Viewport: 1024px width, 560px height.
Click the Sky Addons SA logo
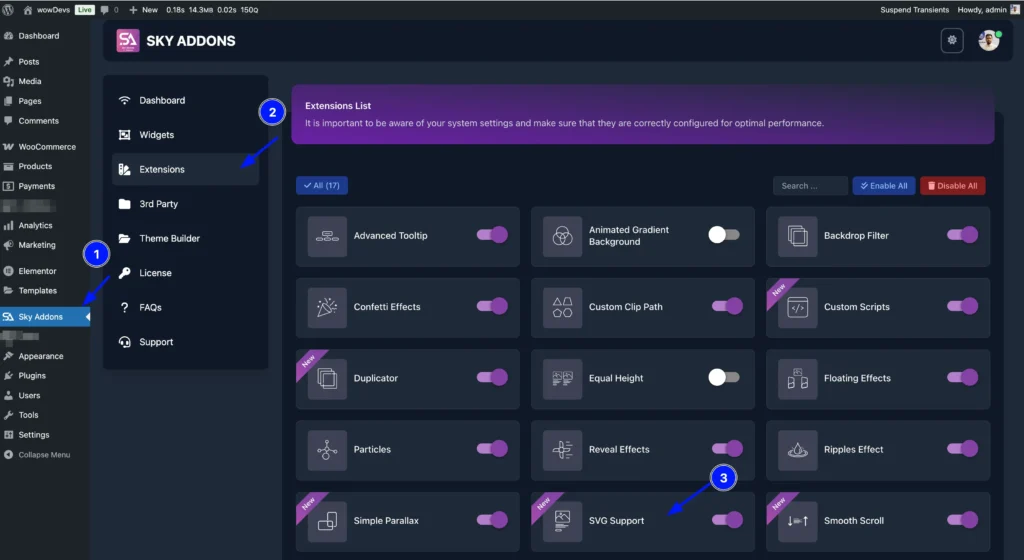[128, 40]
